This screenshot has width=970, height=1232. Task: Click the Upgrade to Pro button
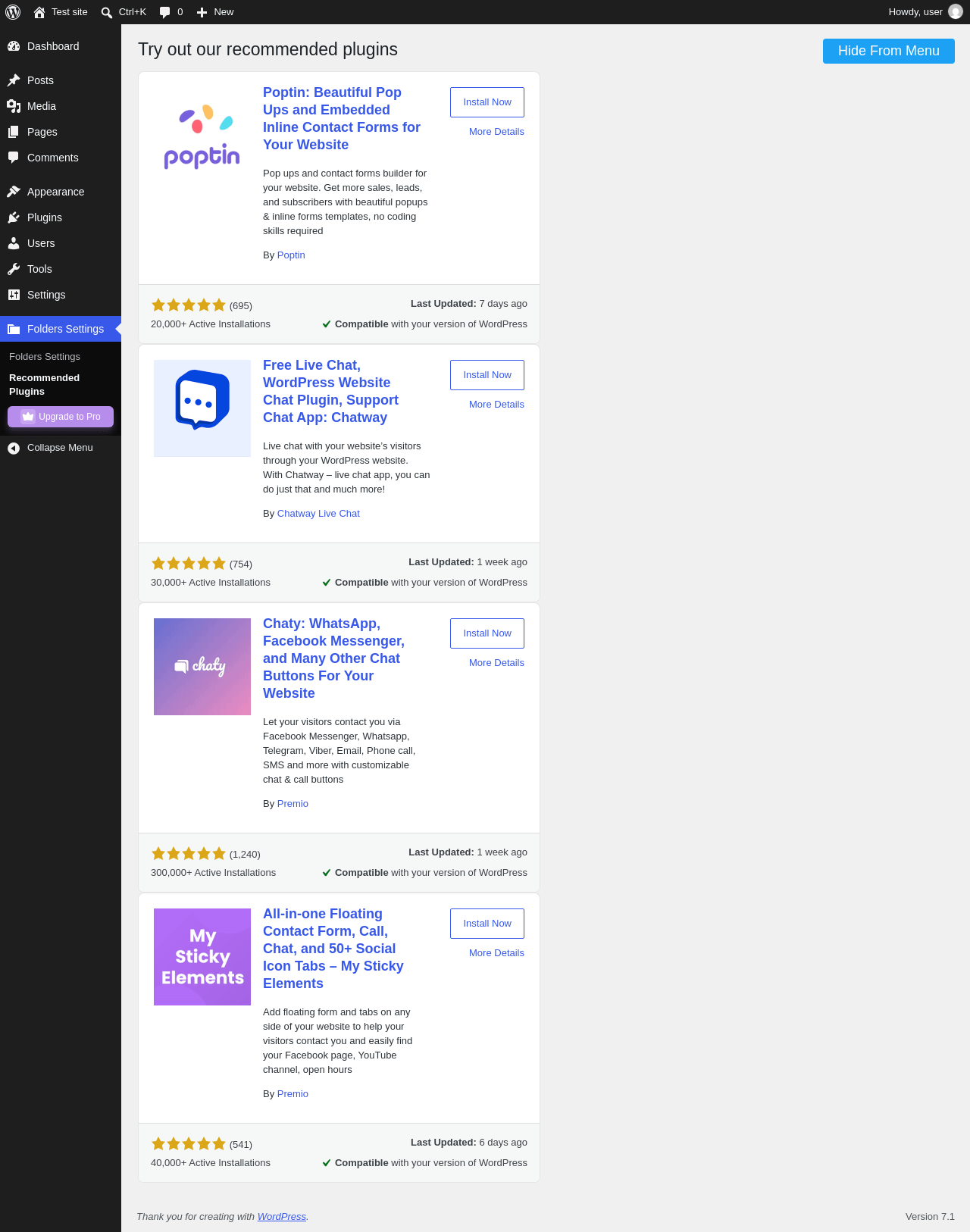tap(61, 417)
